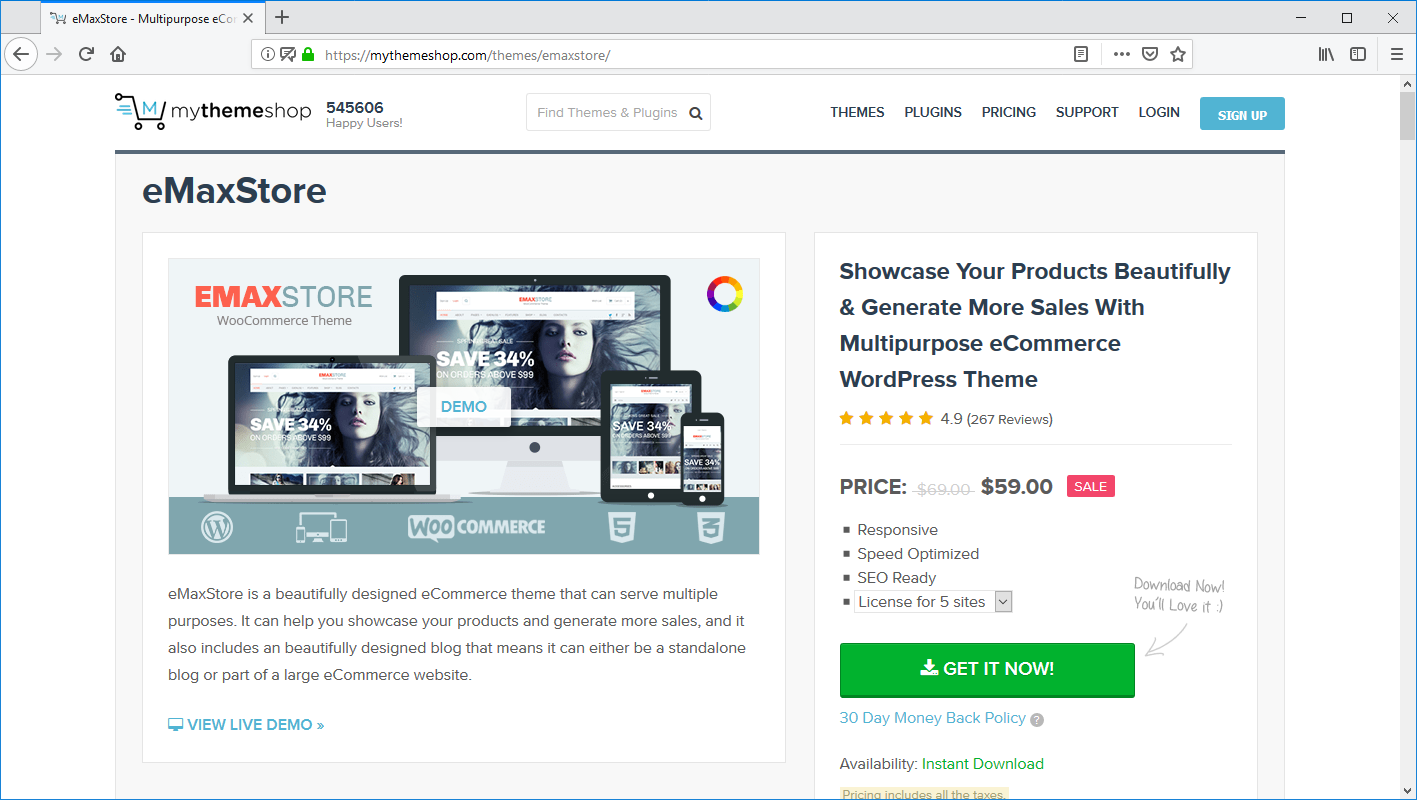Viewport: 1417px width, 800px height.
Task: Click the help icon beside Money Back Policy
Action: pos(1037,720)
